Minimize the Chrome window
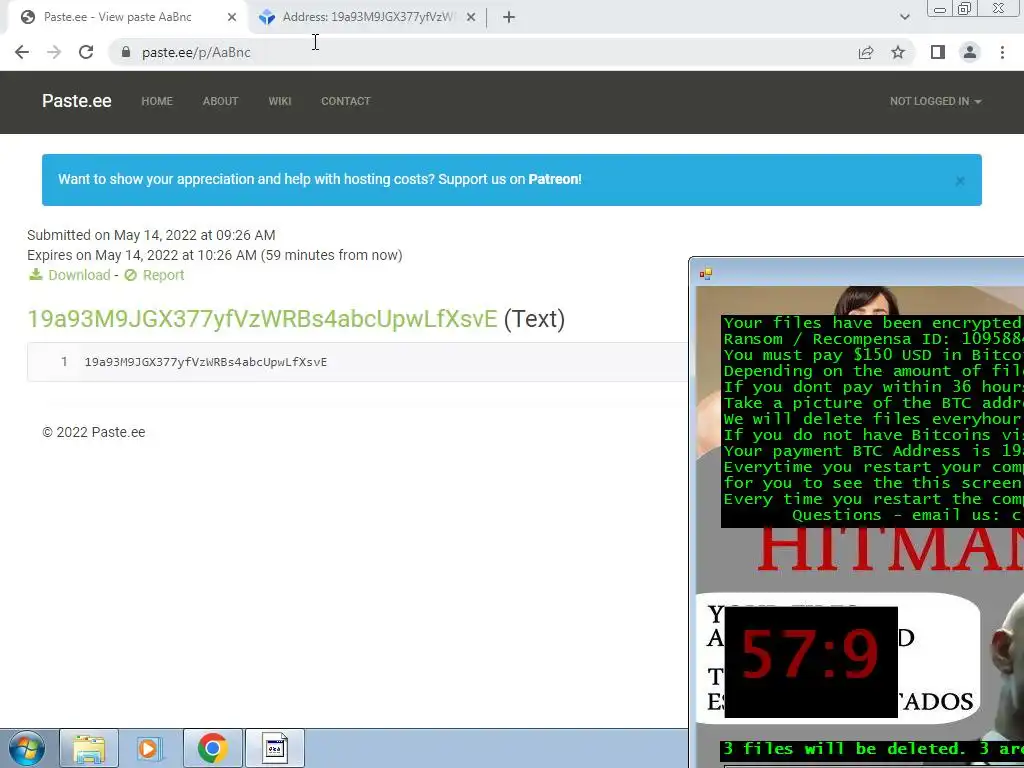 [940, 8]
